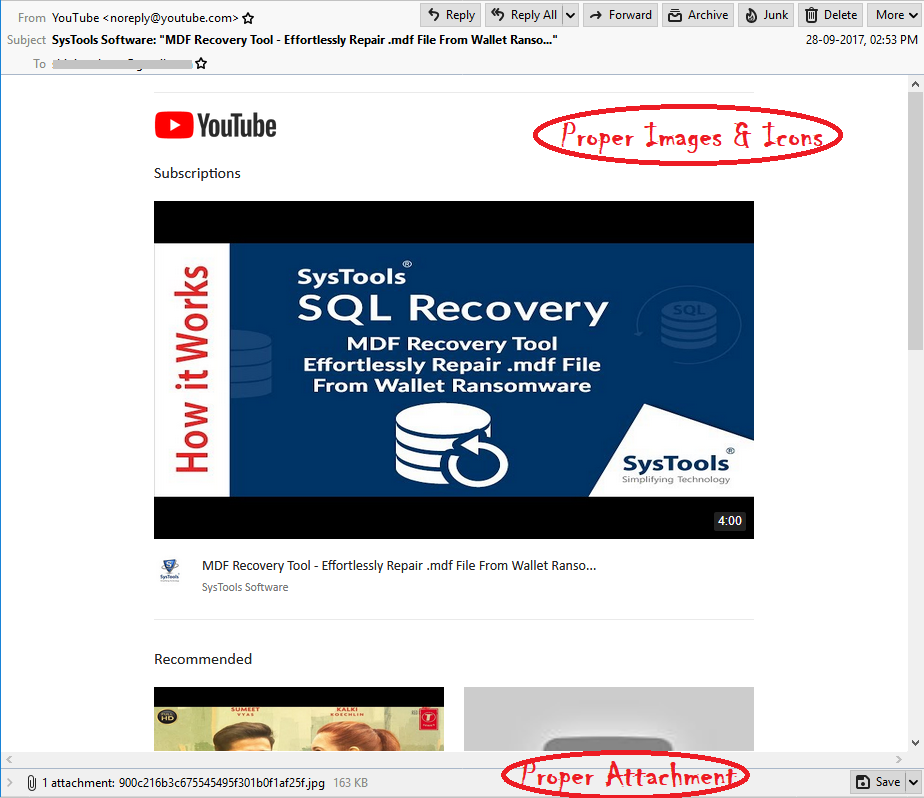Star the recipient address in To field
The width and height of the screenshot is (924, 798).
tap(201, 63)
